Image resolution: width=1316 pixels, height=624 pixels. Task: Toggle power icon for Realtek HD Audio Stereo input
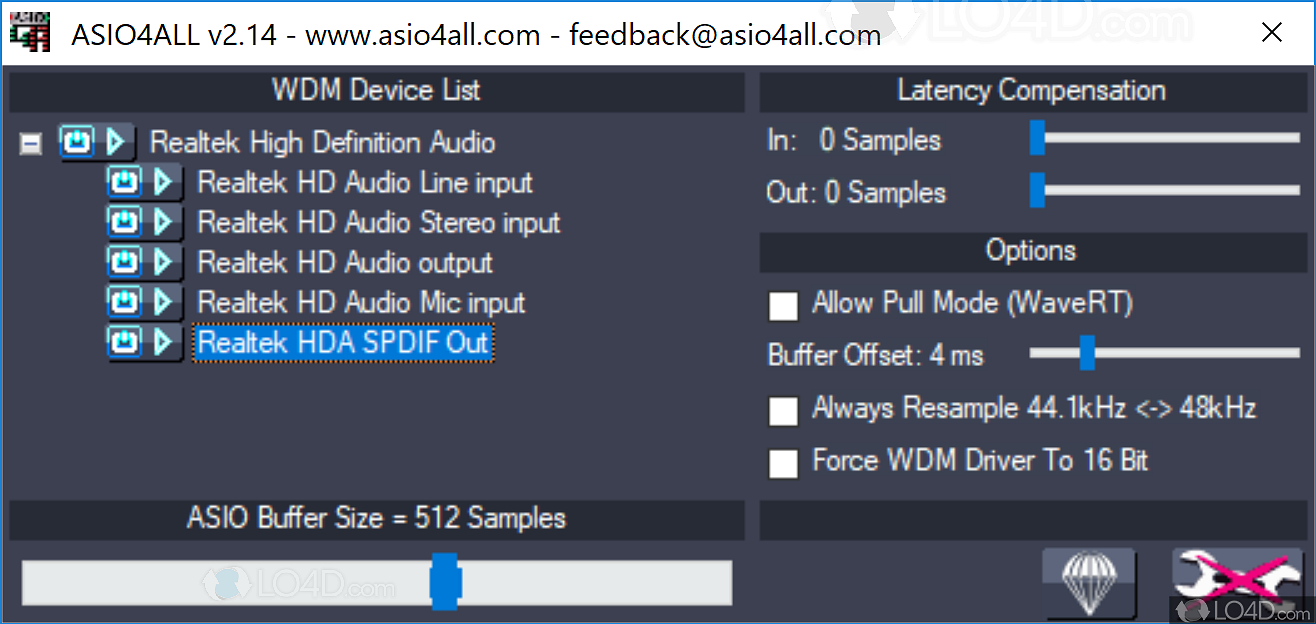[124, 222]
